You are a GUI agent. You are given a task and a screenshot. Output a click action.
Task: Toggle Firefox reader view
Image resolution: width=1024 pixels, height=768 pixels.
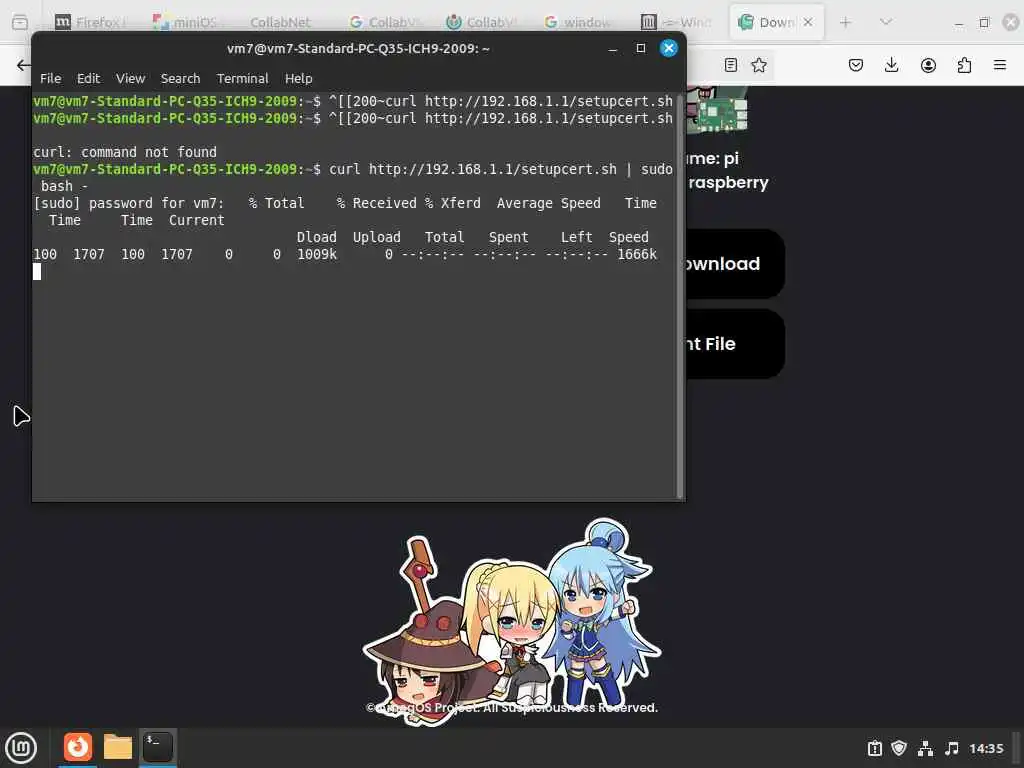tap(731, 65)
